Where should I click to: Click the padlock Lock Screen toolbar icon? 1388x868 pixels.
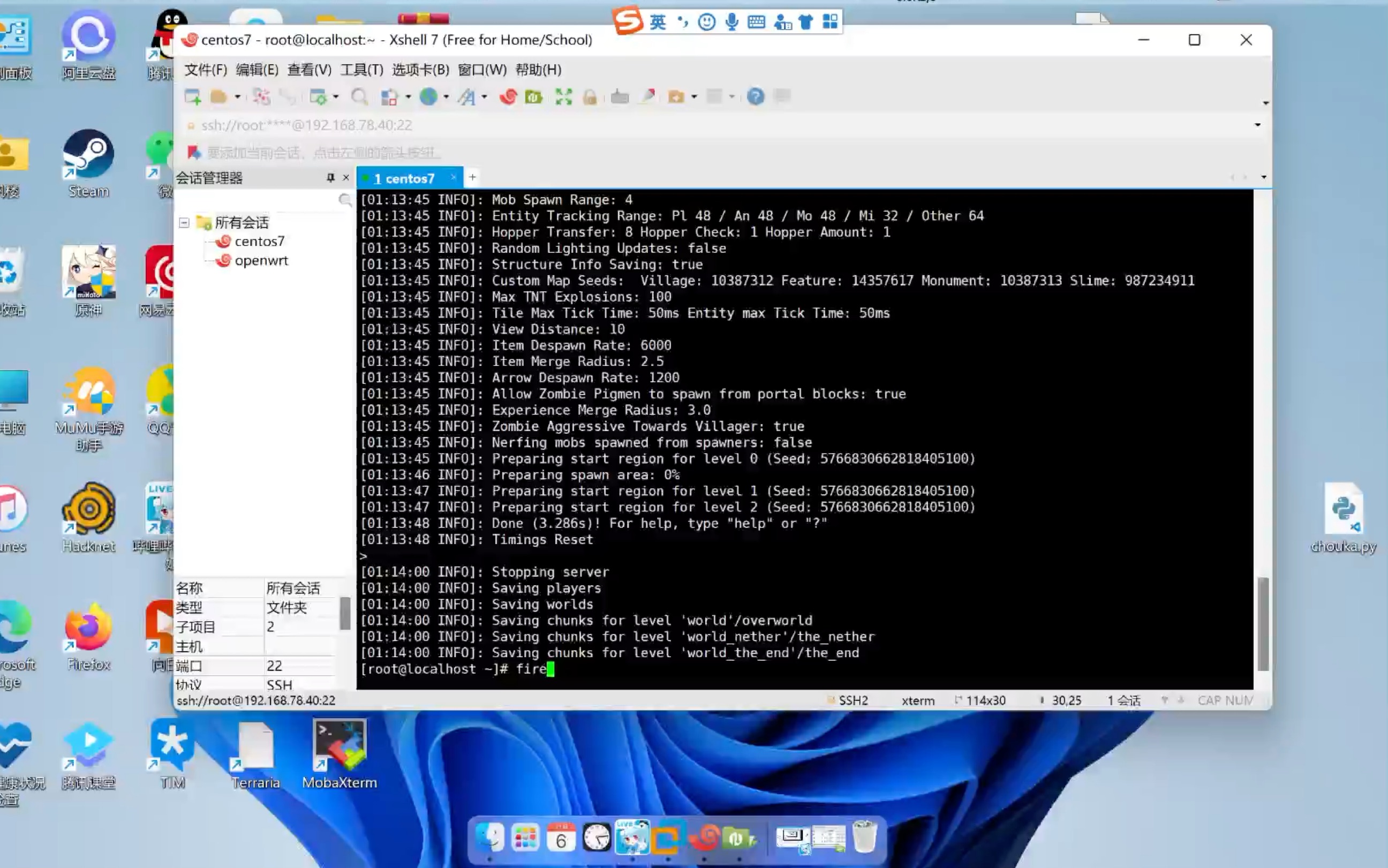[590, 97]
